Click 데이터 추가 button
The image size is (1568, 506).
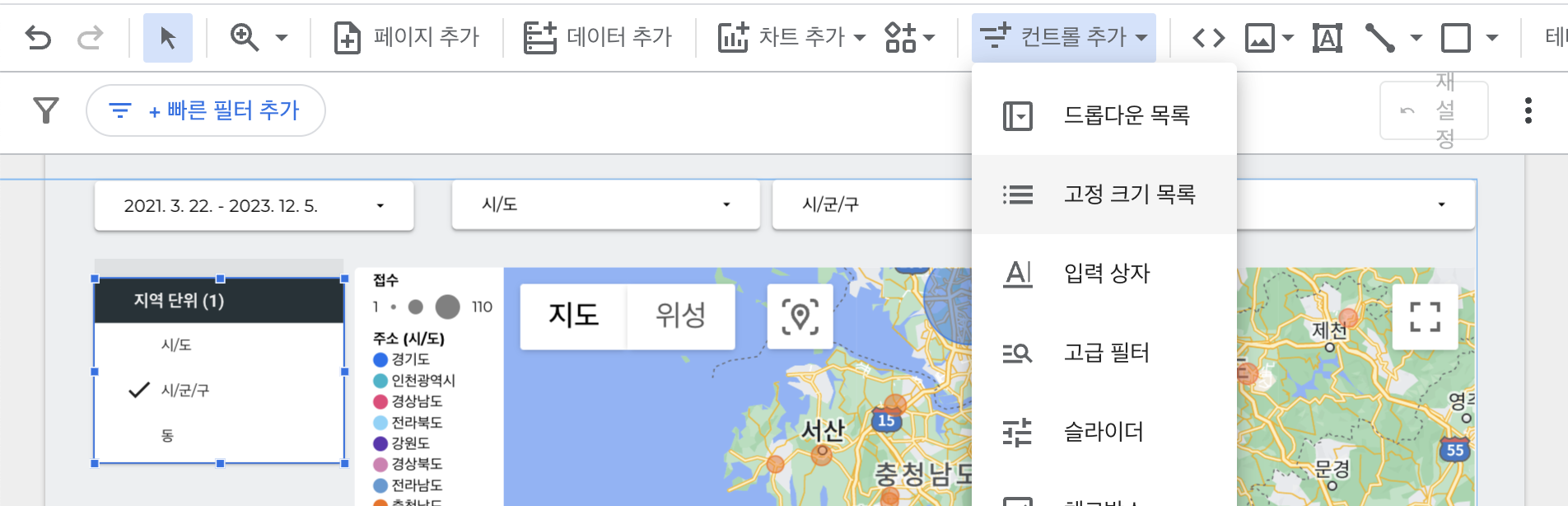click(599, 37)
